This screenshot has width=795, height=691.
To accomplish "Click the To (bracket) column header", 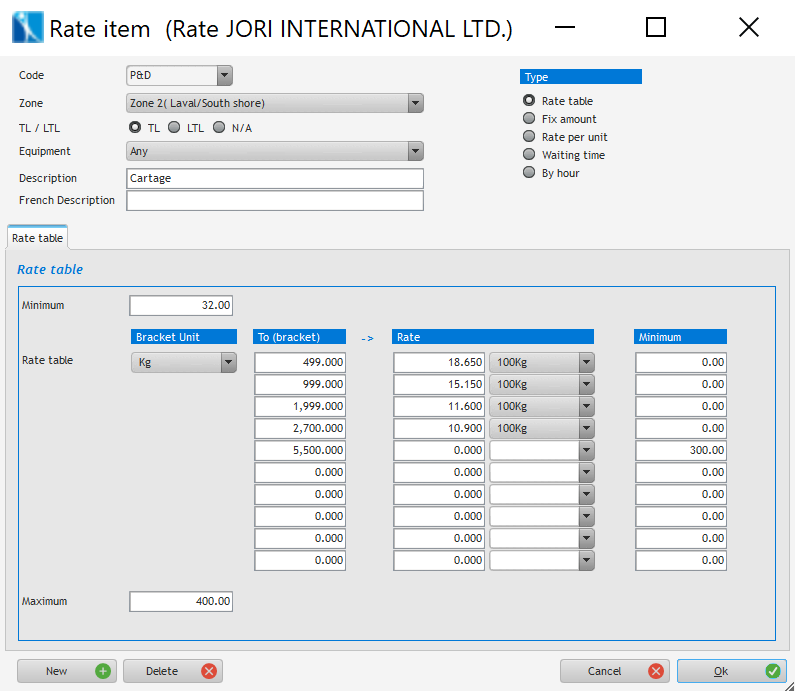I will point(300,337).
